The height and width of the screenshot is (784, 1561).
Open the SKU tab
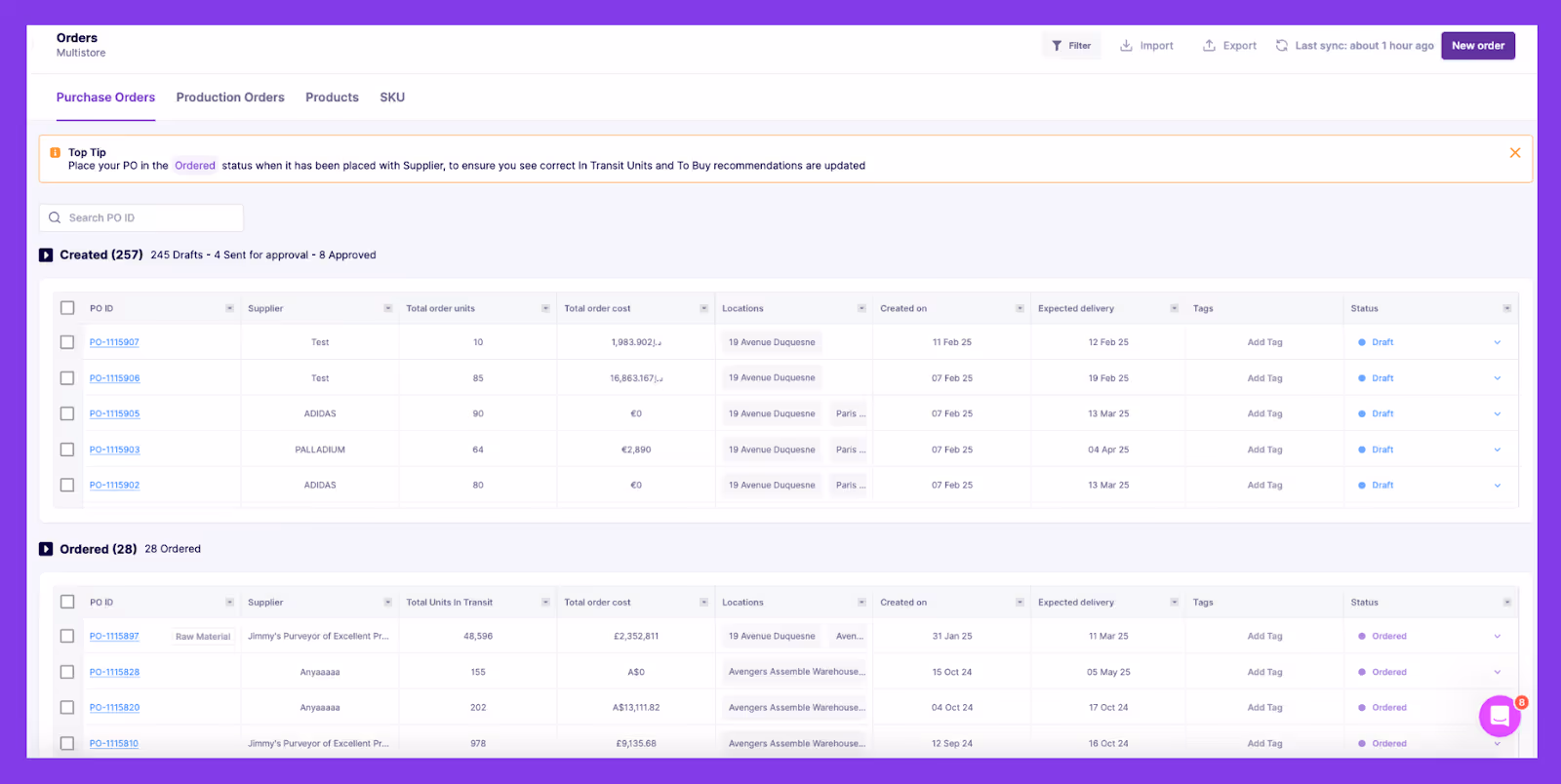pos(392,98)
